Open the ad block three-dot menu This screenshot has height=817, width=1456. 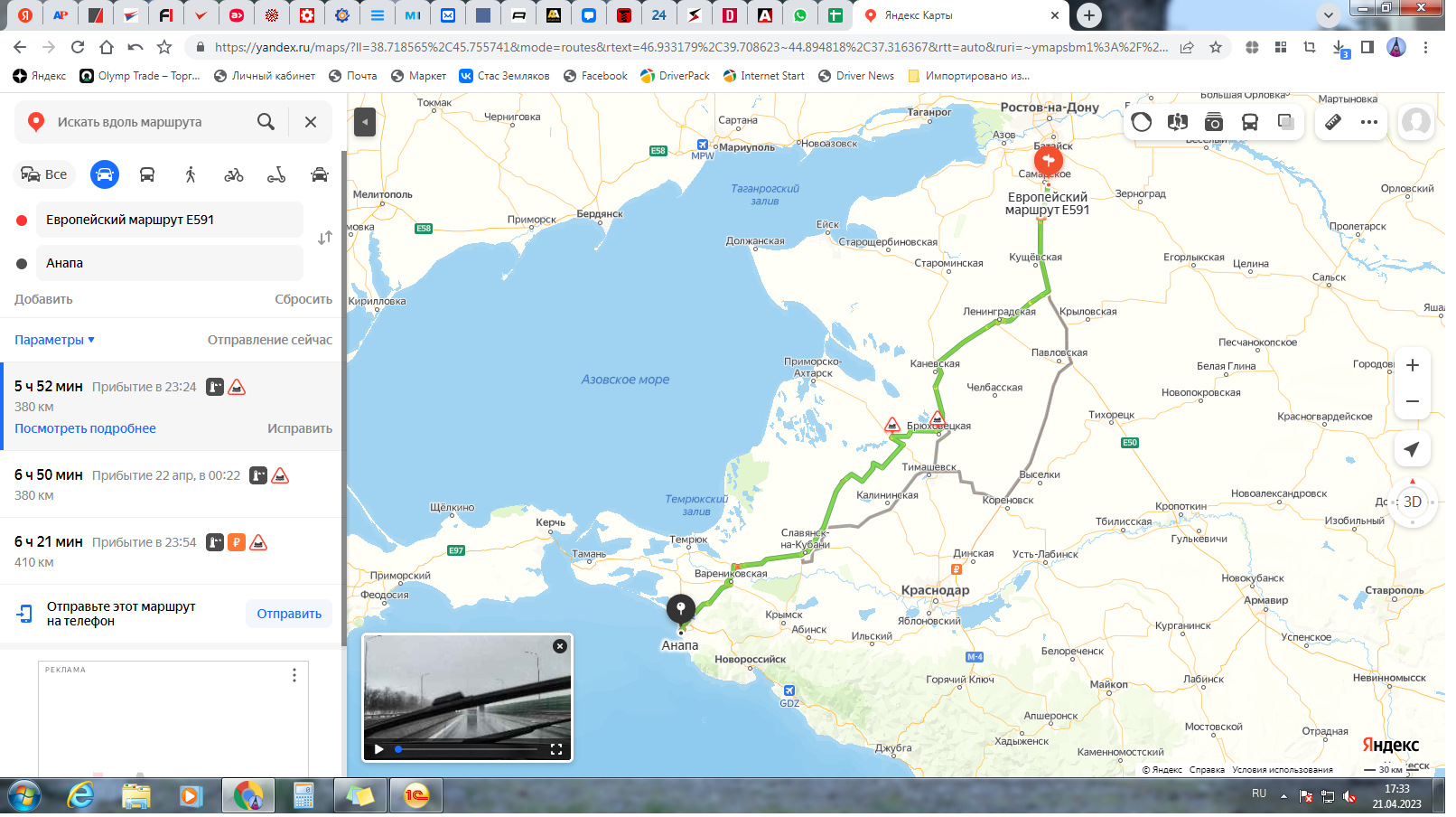(294, 675)
